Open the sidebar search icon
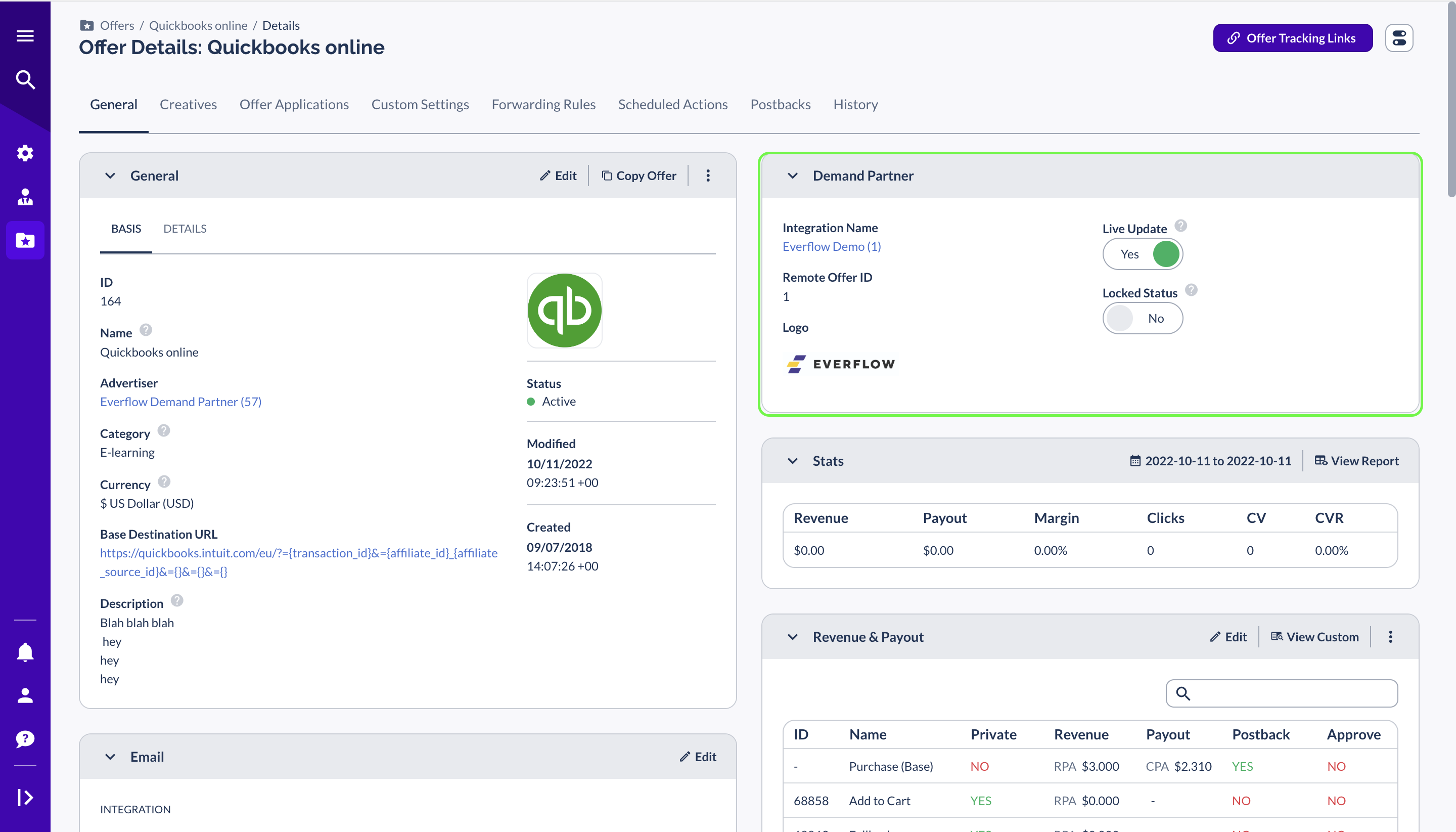The height and width of the screenshot is (832, 1456). [25, 79]
